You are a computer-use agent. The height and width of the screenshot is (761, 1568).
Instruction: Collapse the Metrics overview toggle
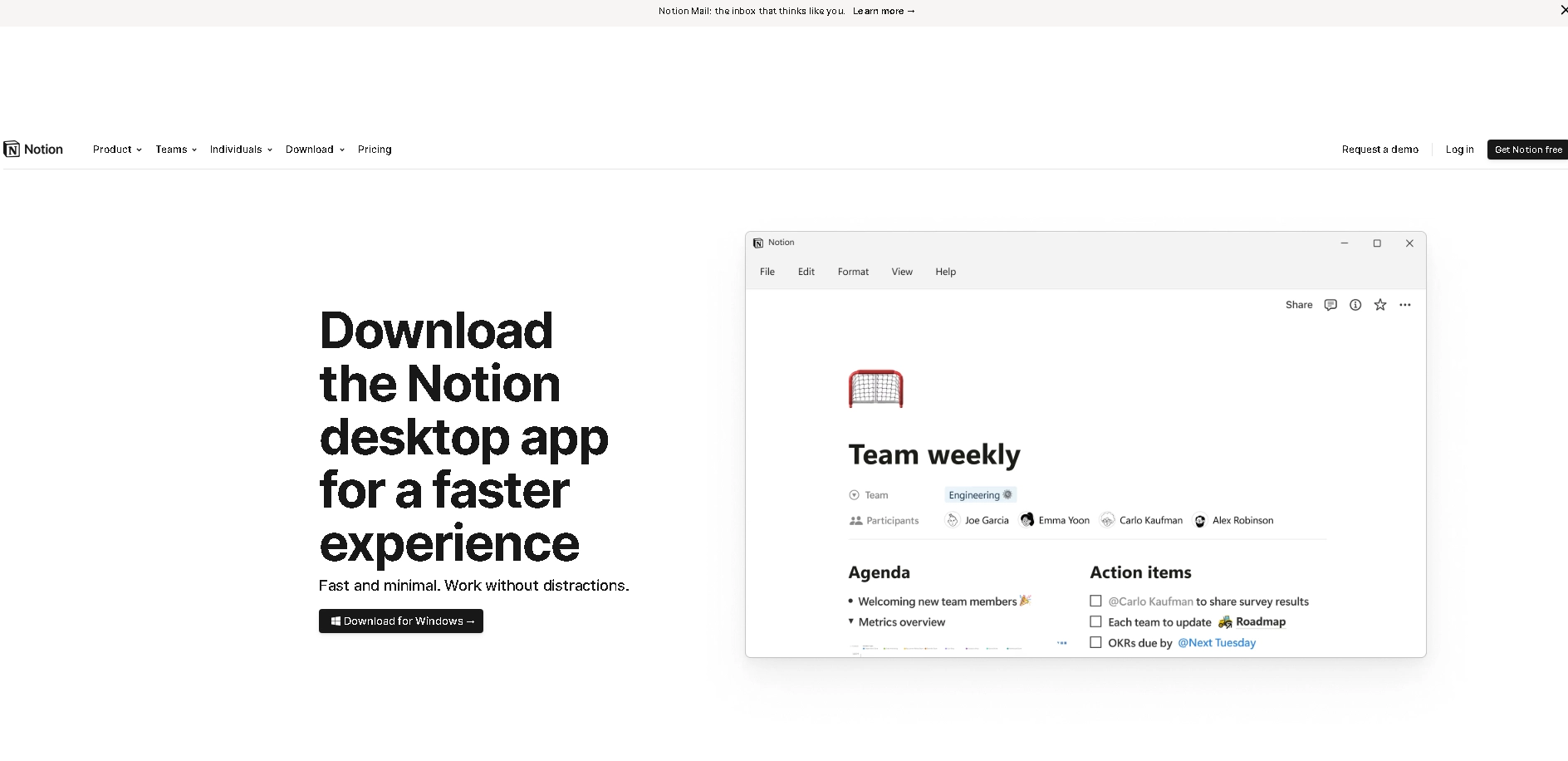tap(851, 621)
